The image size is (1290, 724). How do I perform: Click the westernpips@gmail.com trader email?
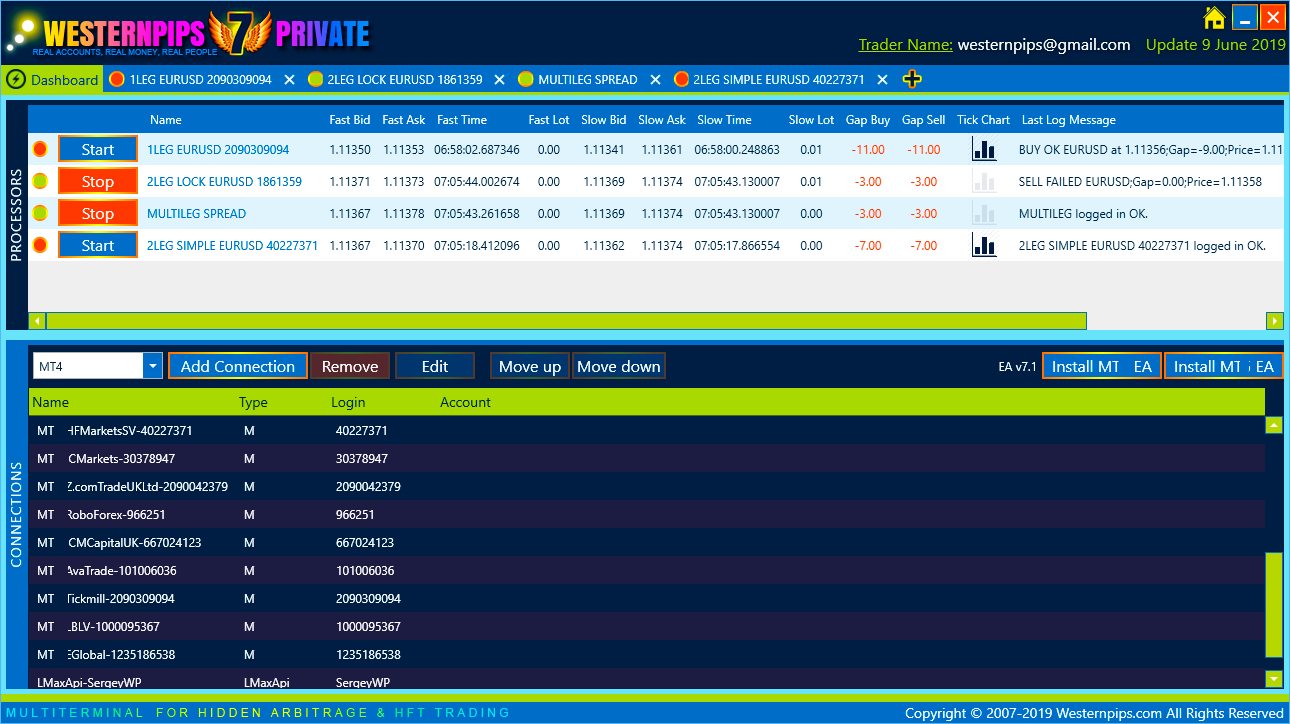click(x=1044, y=45)
